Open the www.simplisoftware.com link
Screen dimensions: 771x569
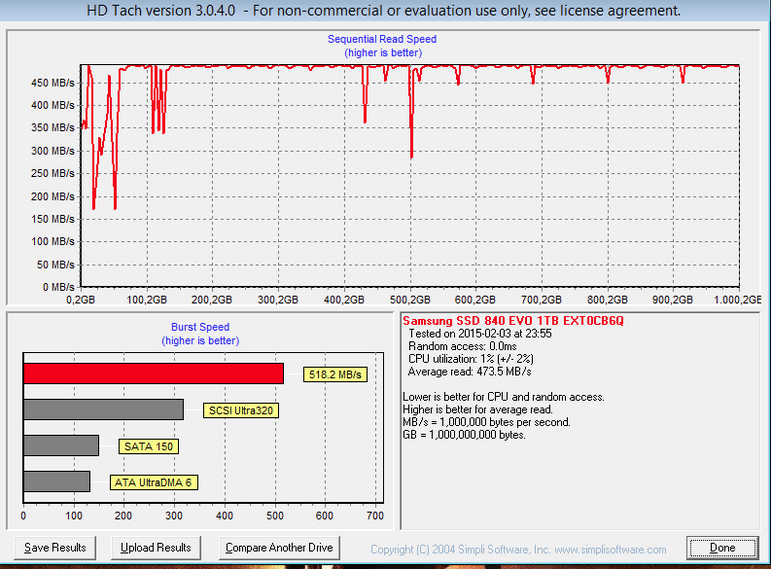click(610, 549)
